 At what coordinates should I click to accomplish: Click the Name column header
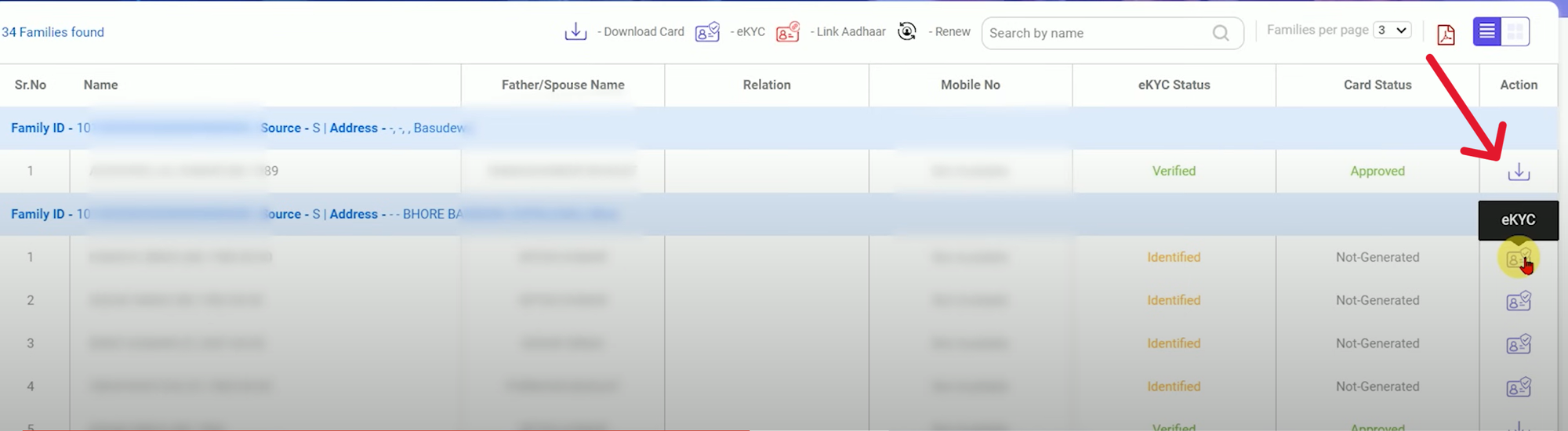(x=101, y=85)
